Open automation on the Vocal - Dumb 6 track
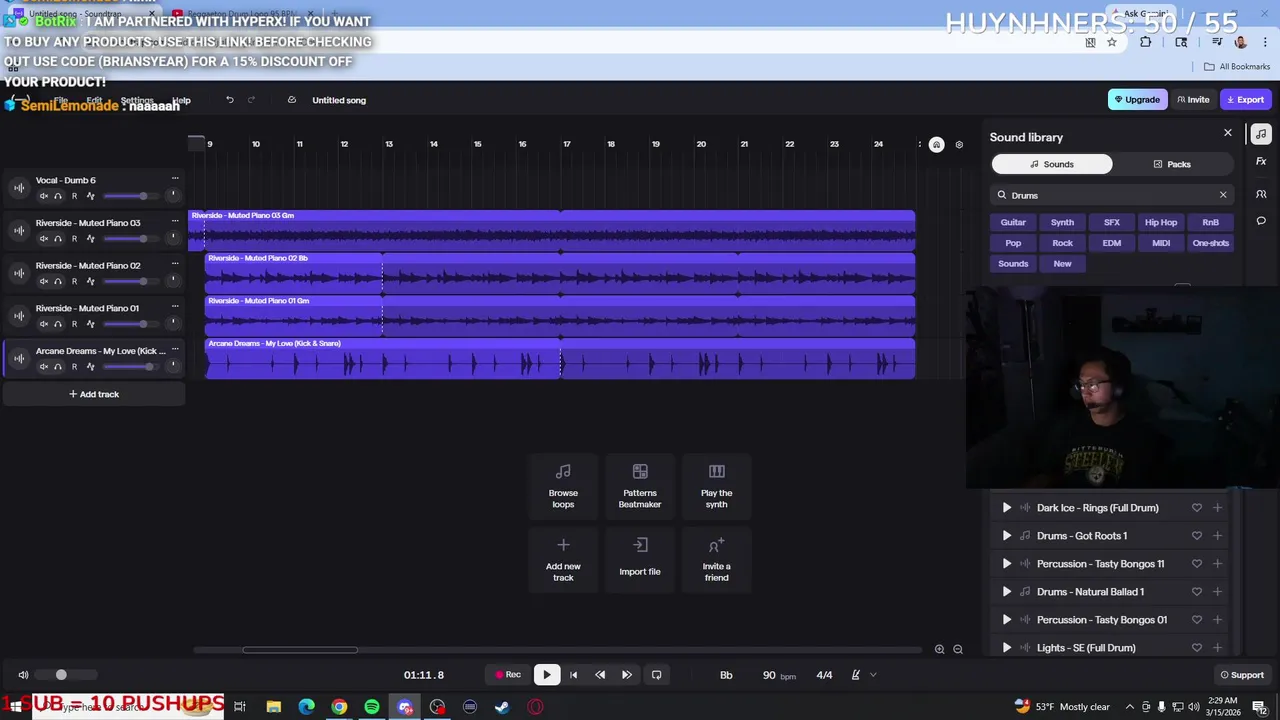This screenshot has height=720, width=1280. click(x=90, y=196)
